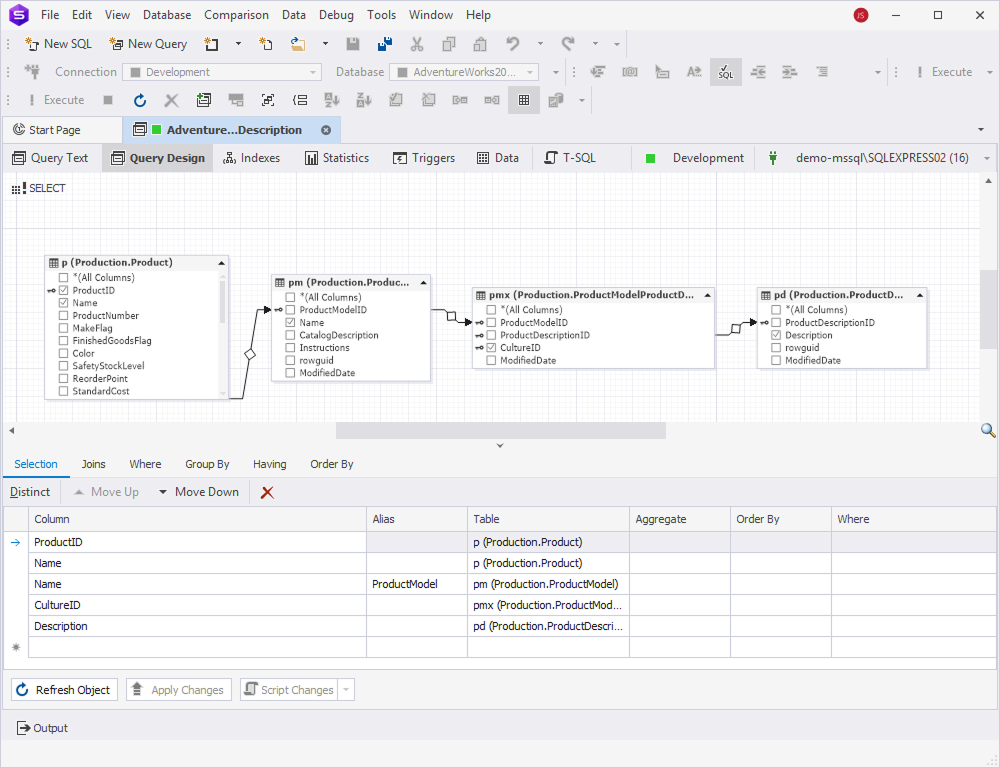Click the ProductModel alias cell
The image size is (1000, 768).
[417, 584]
